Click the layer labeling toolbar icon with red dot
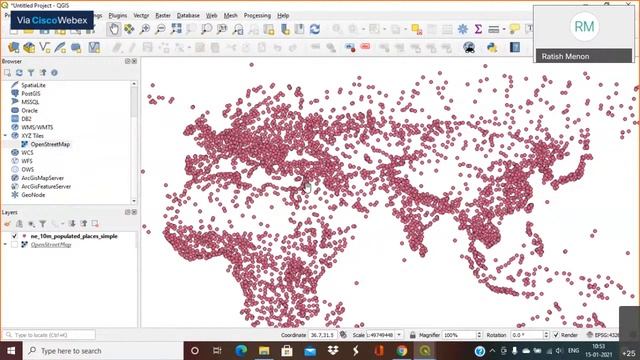This screenshot has width=640, height=360. [x=350, y=47]
